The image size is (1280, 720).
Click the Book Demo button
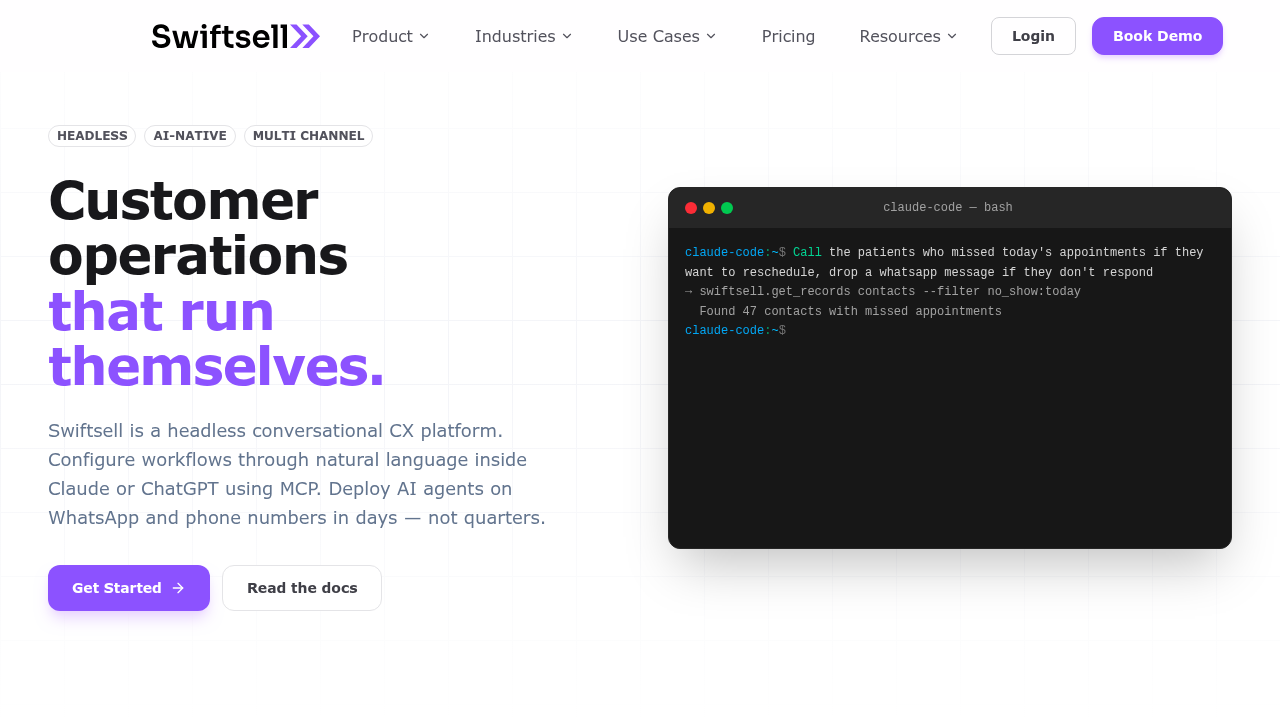(x=1157, y=36)
